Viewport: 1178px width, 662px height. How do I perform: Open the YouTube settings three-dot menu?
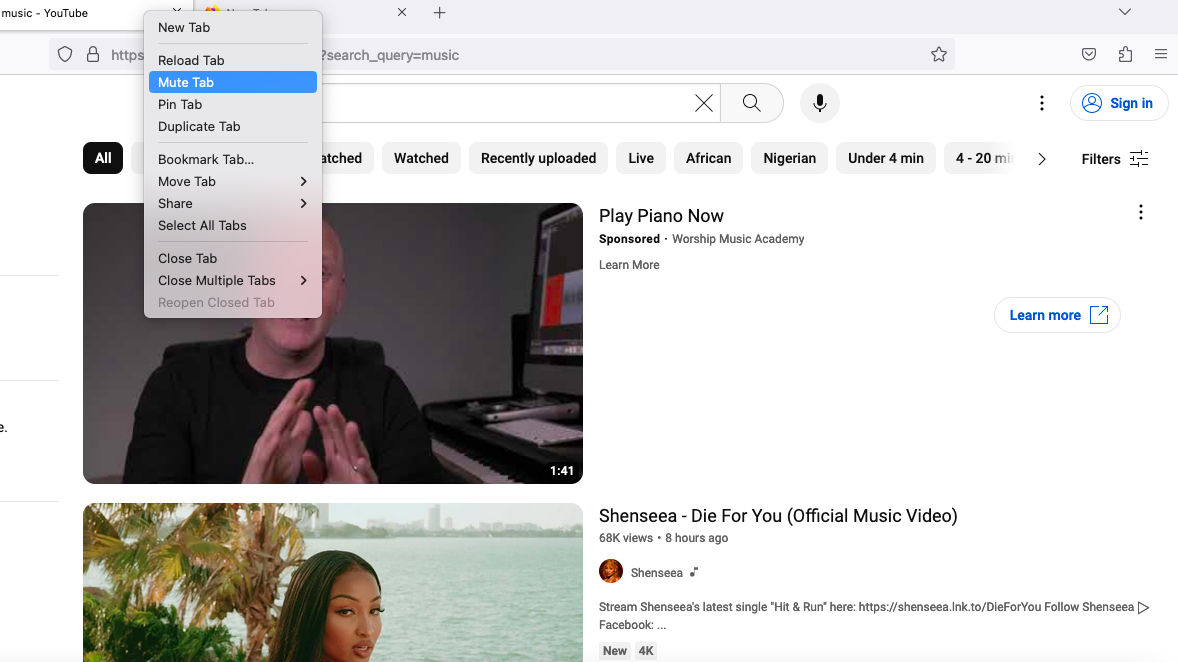[x=1041, y=103]
